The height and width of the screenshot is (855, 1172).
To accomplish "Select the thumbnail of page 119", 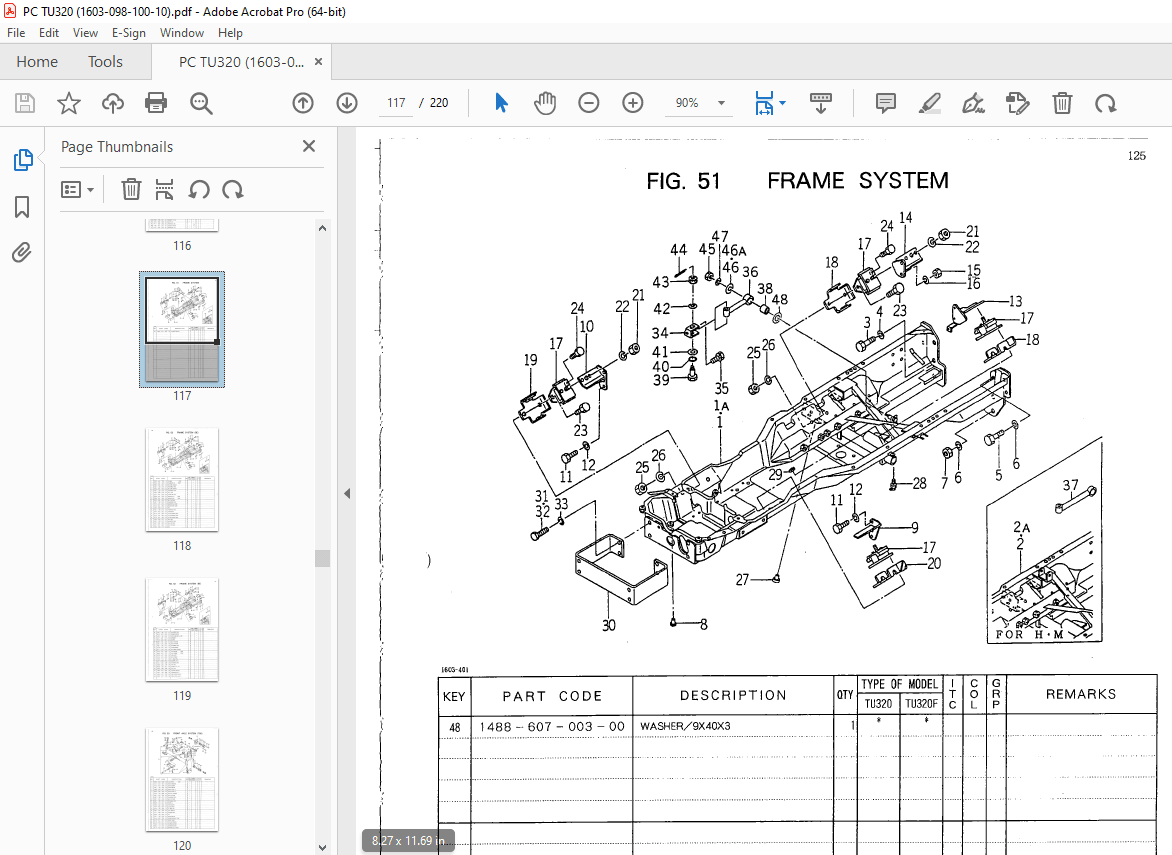I will (x=181, y=630).
